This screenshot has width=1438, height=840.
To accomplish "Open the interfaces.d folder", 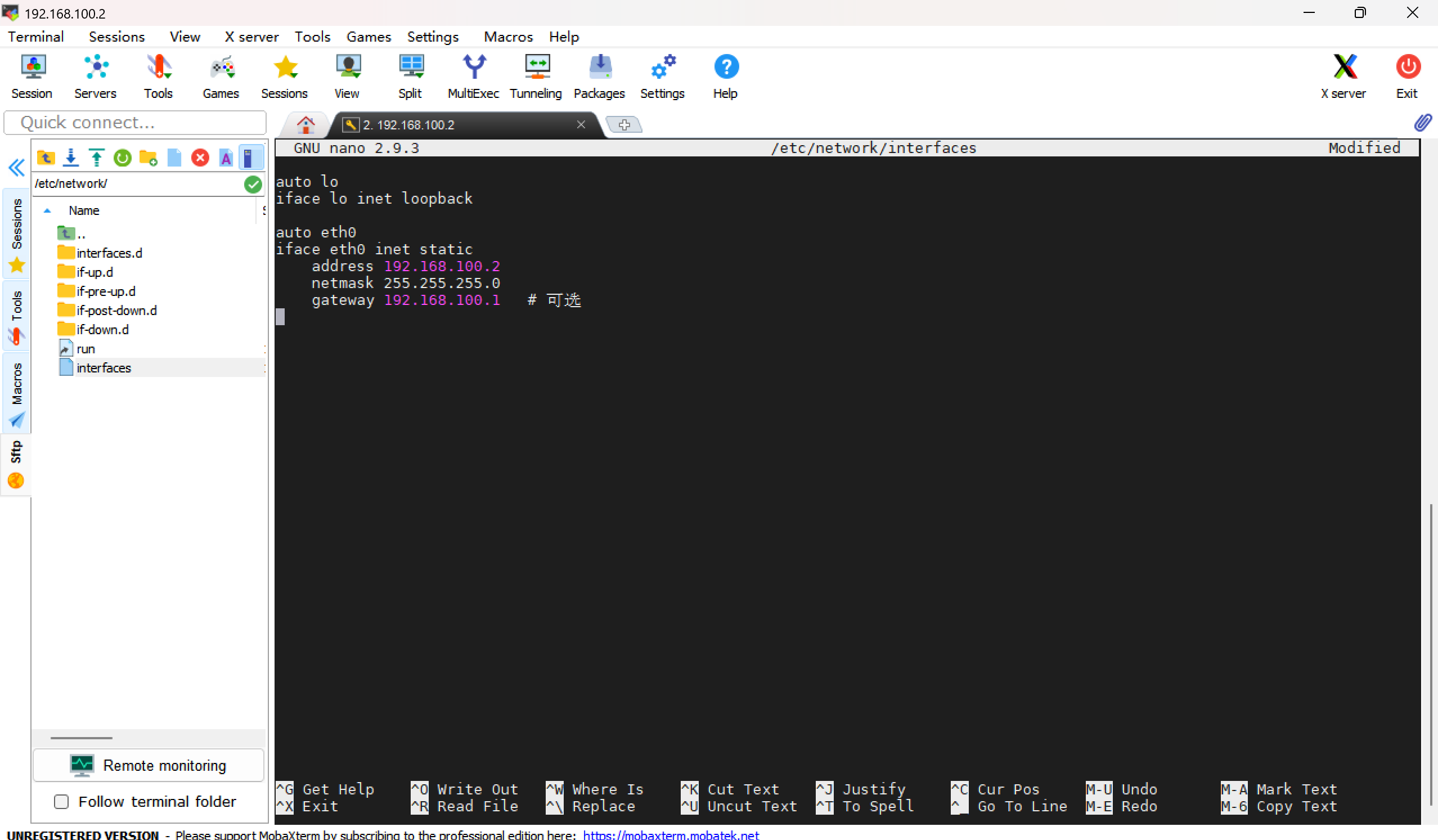I will pos(109,253).
